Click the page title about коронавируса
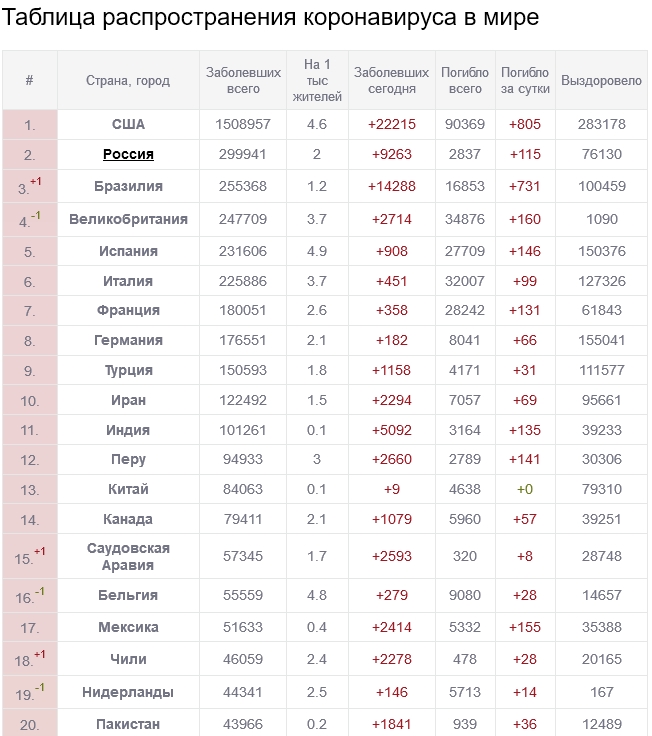652x736 pixels. pos(272,18)
